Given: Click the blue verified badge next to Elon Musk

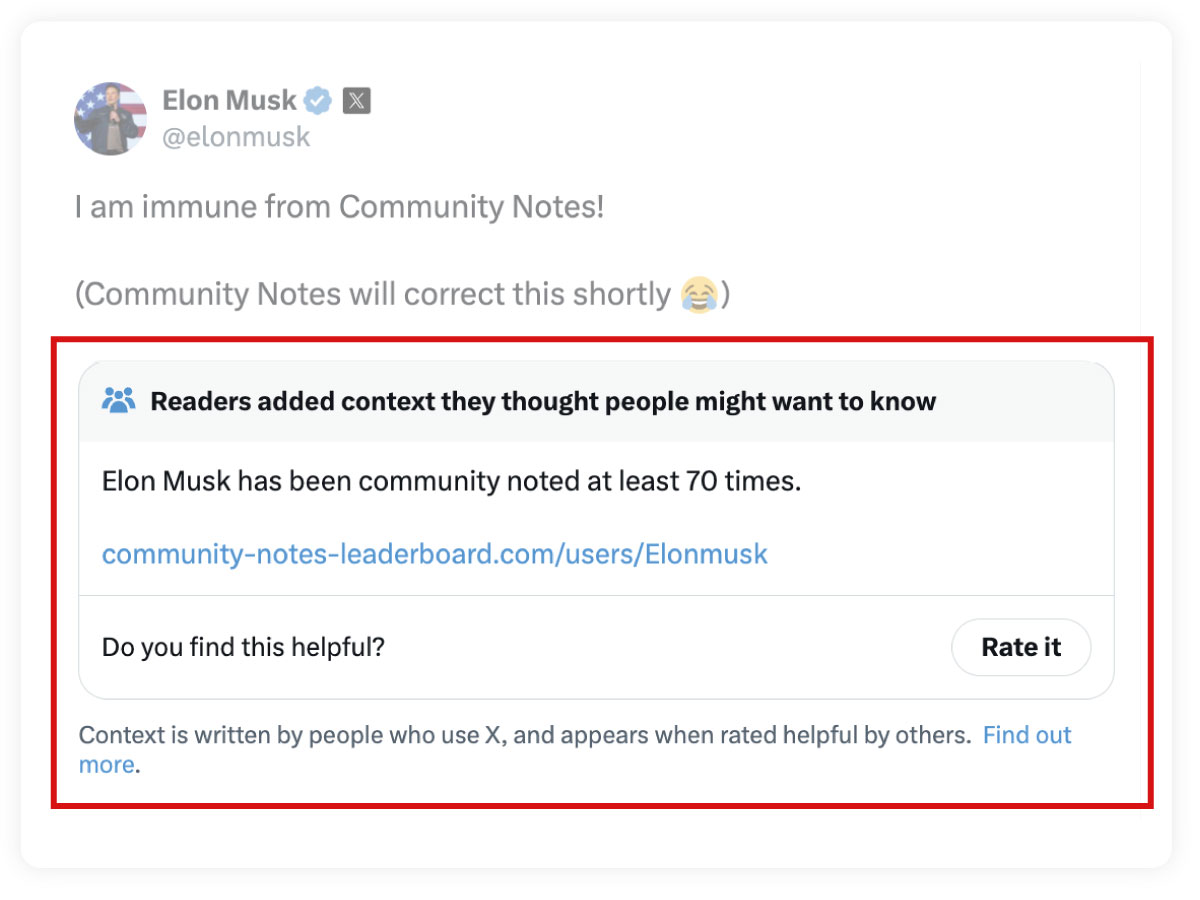Looking at the screenshot, I should coord(317,100).
